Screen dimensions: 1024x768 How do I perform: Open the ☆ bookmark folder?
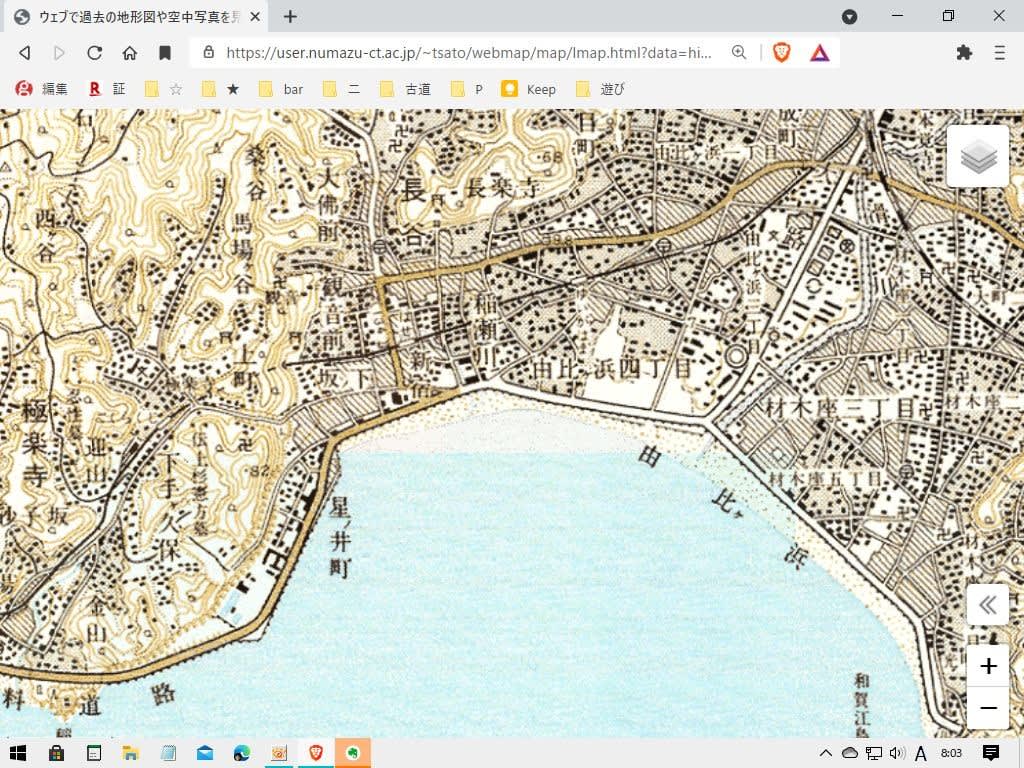(x=164, y=89)
